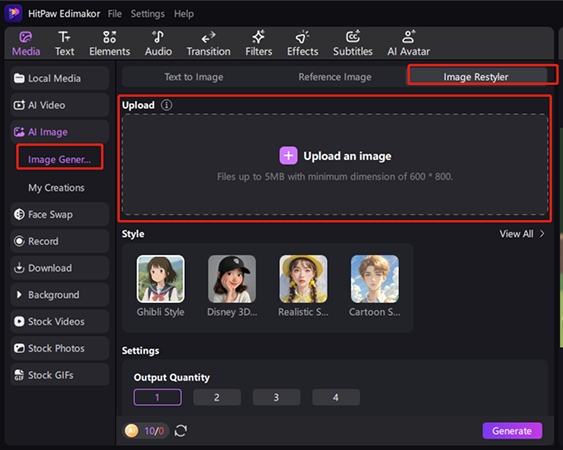Image resolution: width=563 pixels, height=450 pixels.
Task: Click the Upload info icon
Action: [166, 105]
